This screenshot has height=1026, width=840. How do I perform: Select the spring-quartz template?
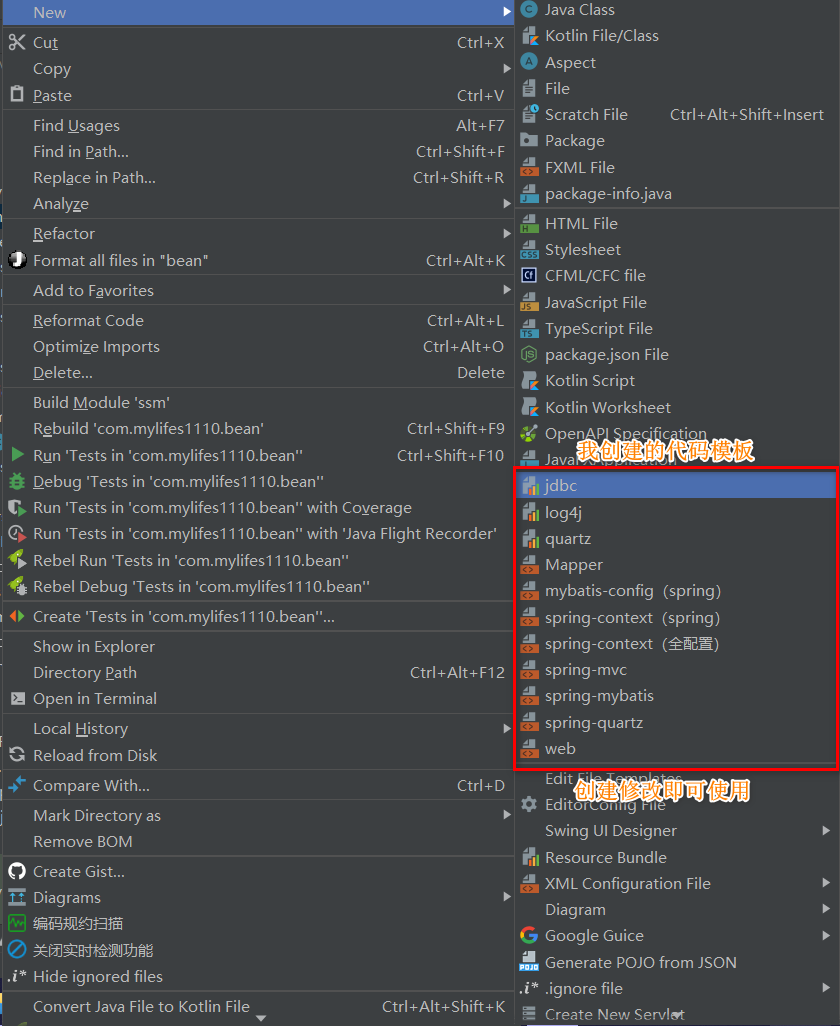pyautogui.click(x=676, y=722)
